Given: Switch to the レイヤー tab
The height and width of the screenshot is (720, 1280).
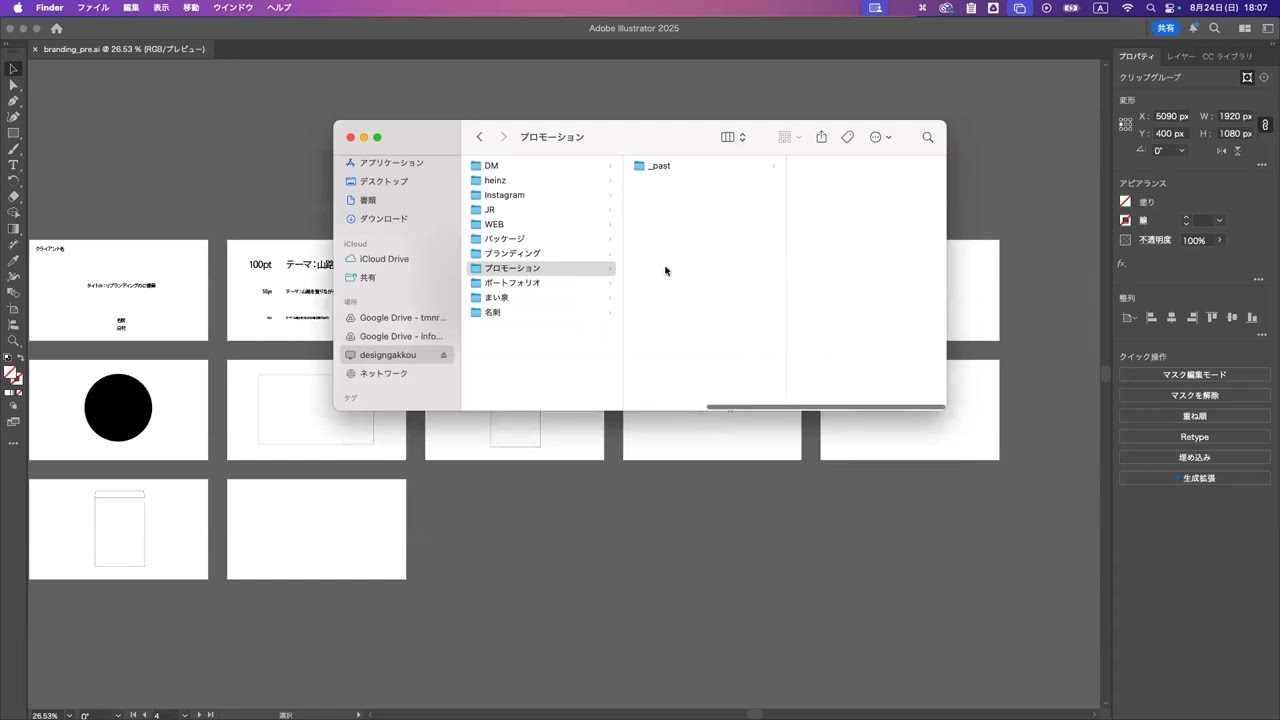Looking at the screenshot, I should 1180,57.
